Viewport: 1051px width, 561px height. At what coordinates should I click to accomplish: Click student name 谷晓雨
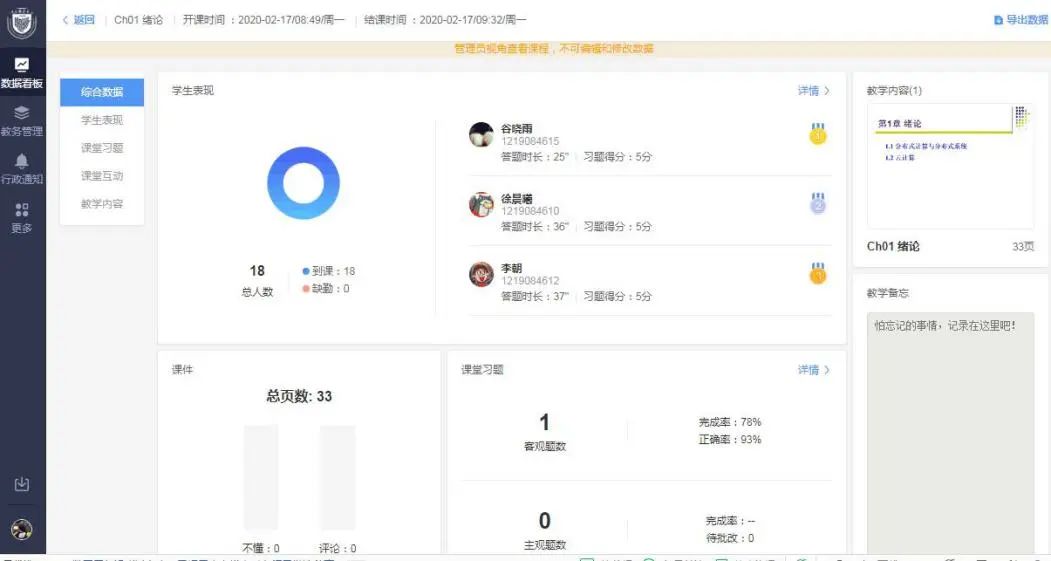pyautogui.click(x=516, y=129)
